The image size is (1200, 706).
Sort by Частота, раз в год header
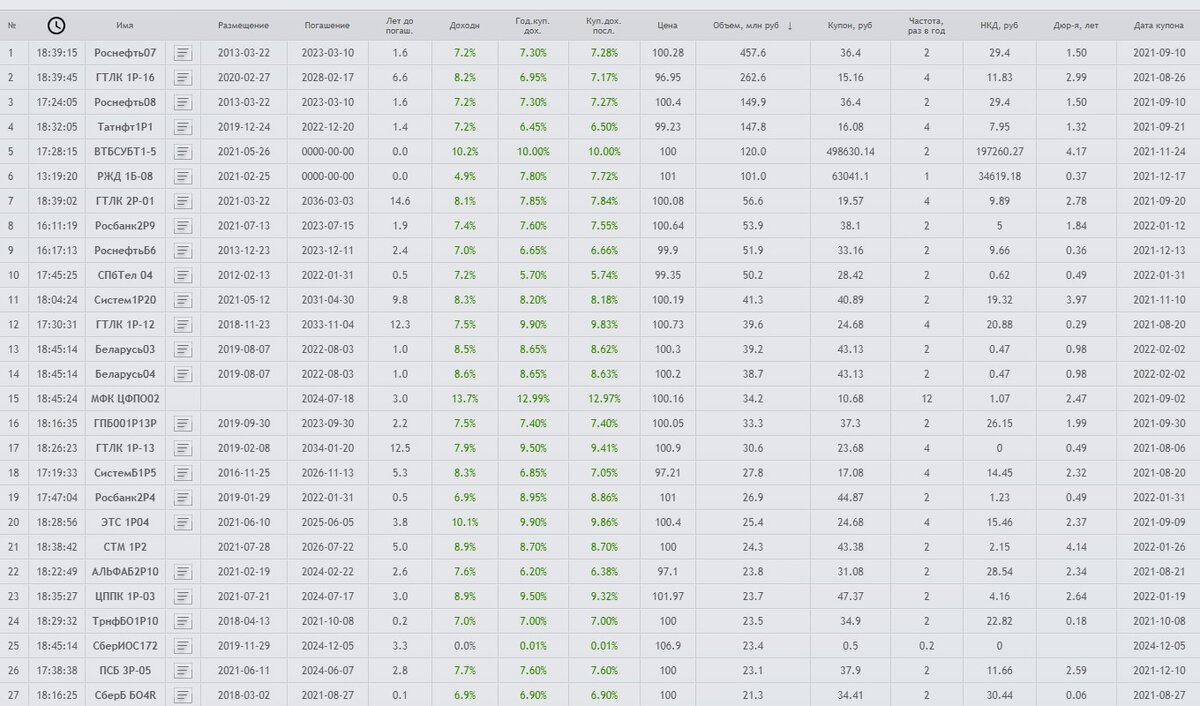pos(926,25)
